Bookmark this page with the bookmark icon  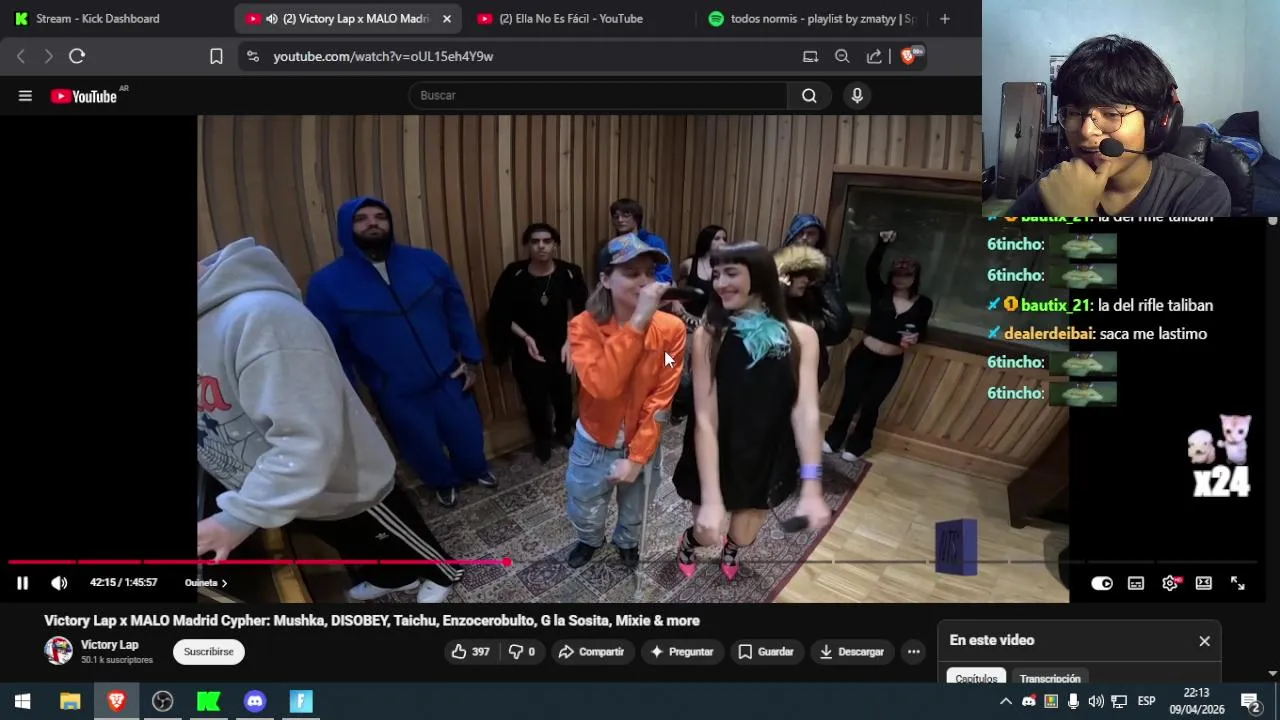(216, 57)
